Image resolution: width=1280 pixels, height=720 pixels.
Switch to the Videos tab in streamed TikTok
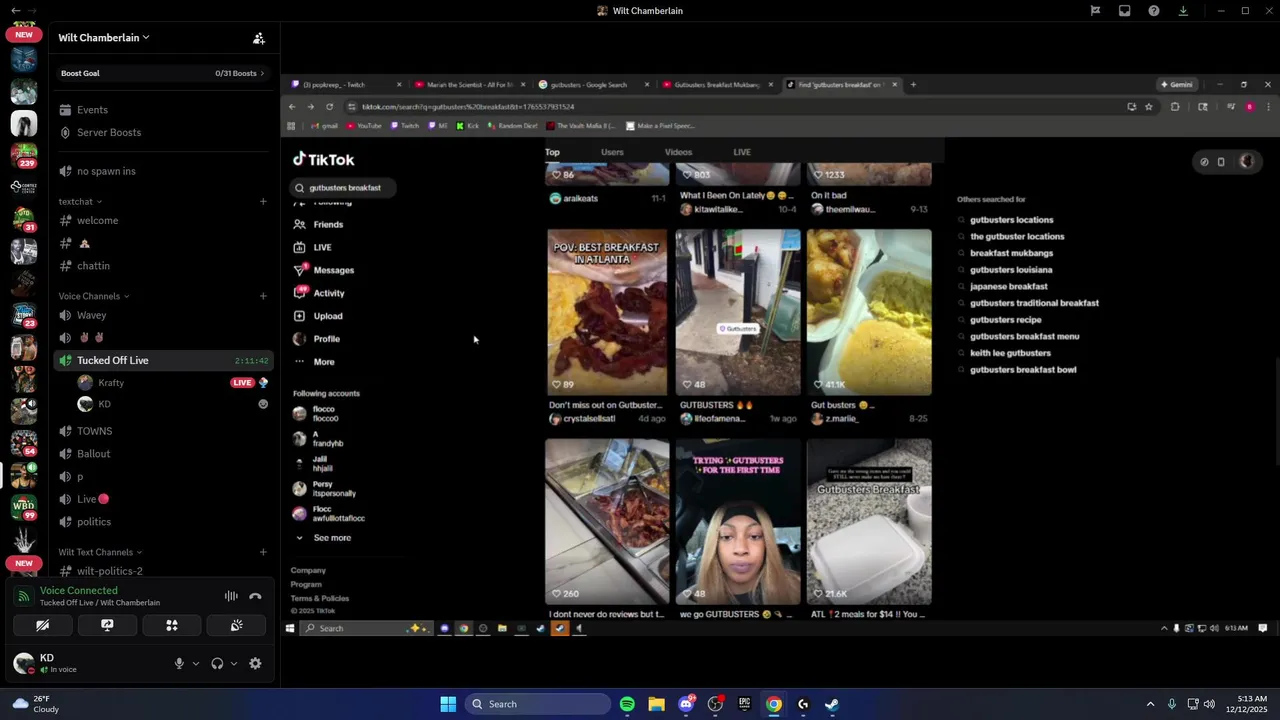coord(678,152)
